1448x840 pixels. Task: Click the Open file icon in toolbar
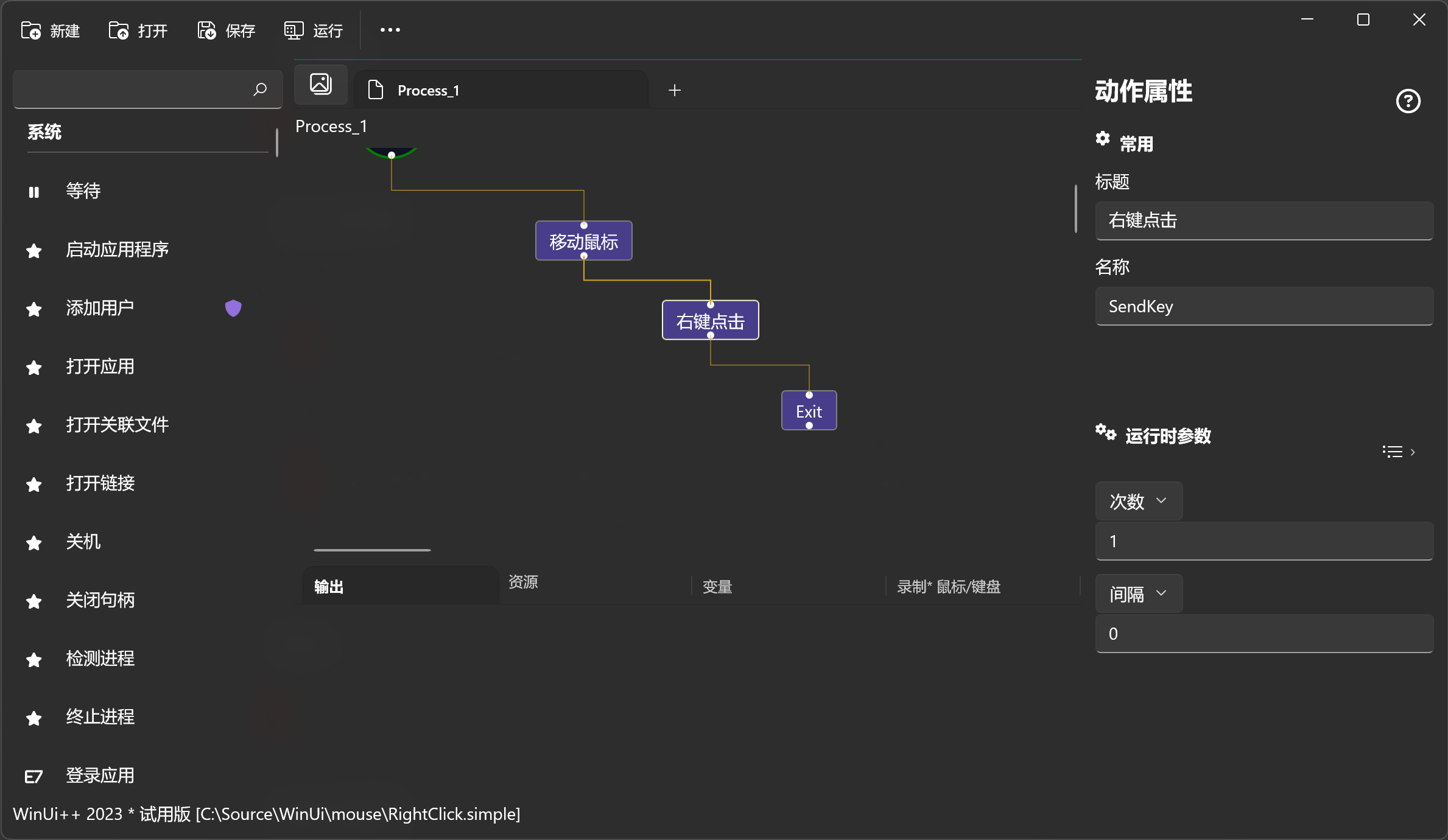[x=119, y=30]
